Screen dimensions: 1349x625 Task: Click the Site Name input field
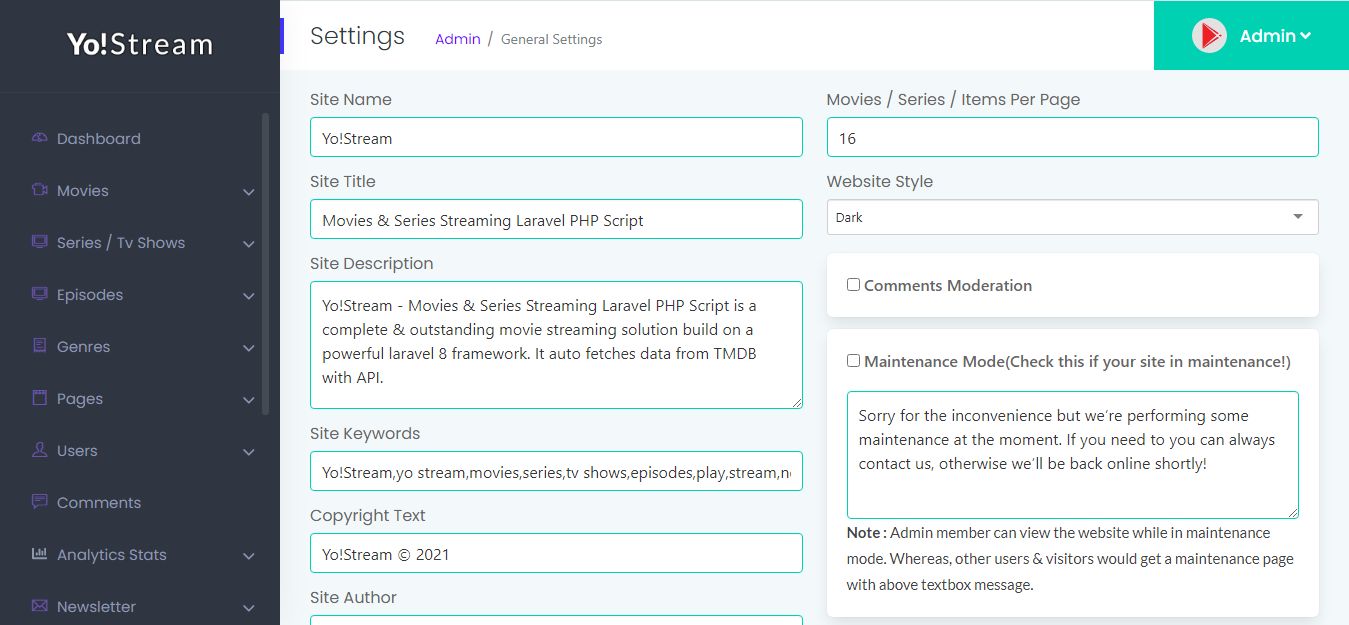556,138
